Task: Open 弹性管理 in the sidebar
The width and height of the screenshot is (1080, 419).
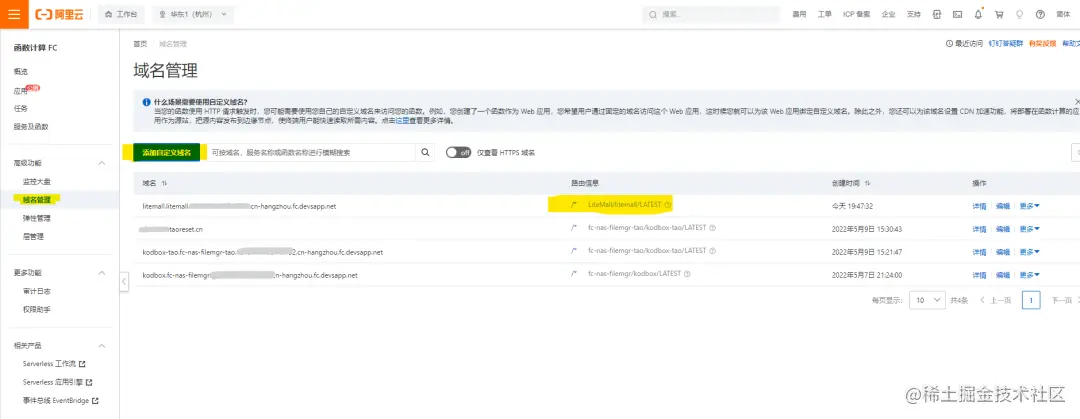Action: pyautogui.click(x=37, y=218)
